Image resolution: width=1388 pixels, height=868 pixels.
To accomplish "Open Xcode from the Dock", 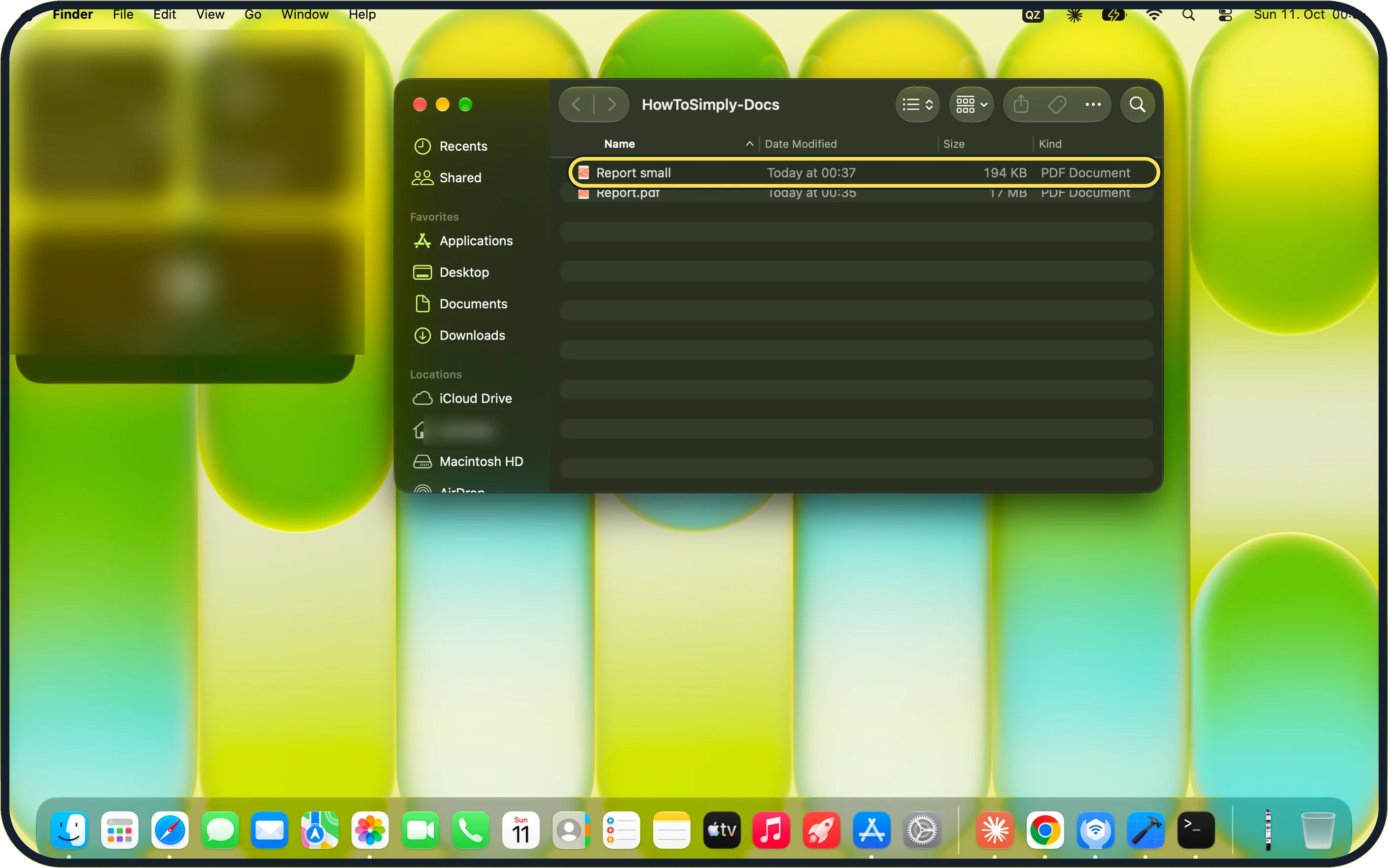I will click(1145, 830).
